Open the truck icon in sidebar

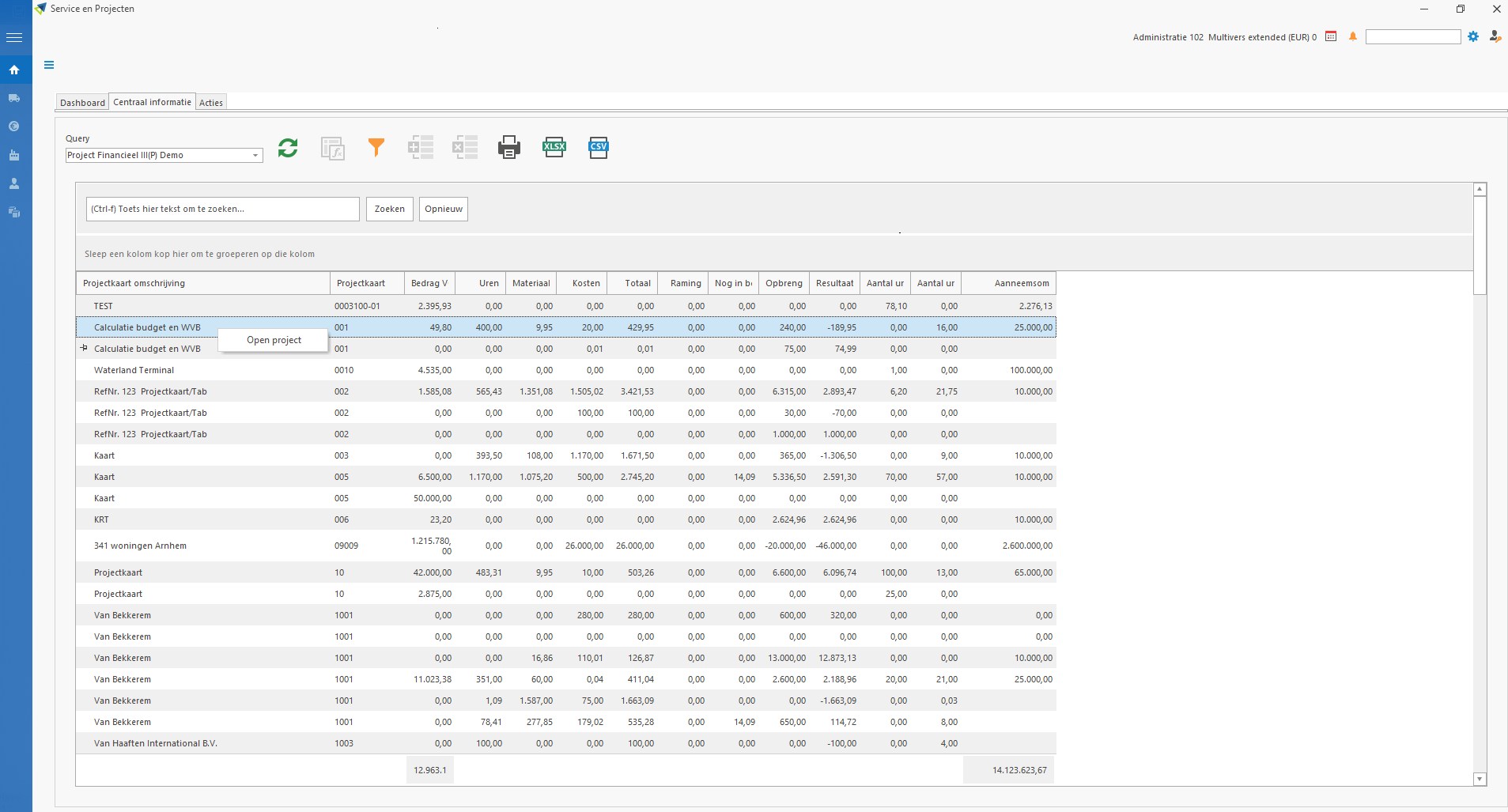14,98
